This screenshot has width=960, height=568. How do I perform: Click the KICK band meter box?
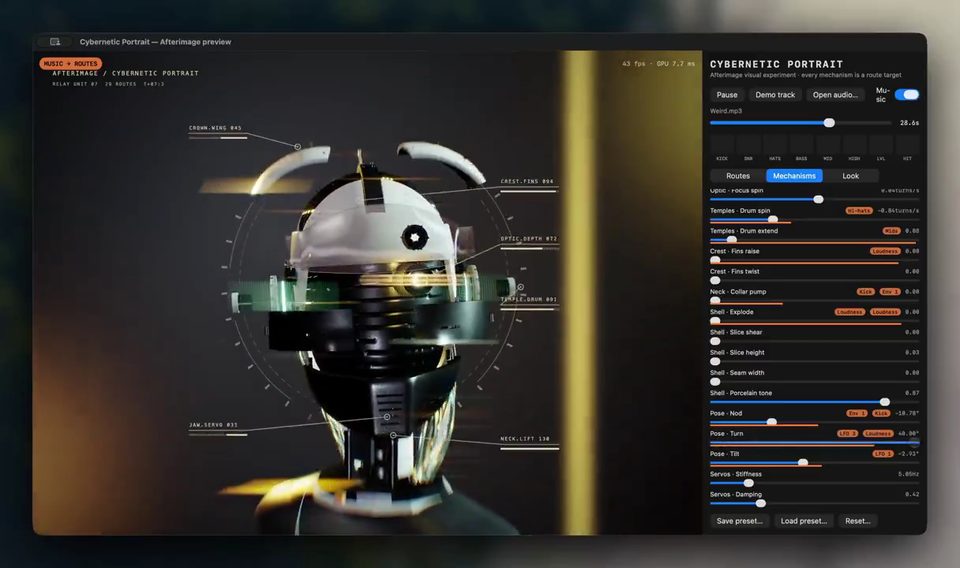point(722,145)
